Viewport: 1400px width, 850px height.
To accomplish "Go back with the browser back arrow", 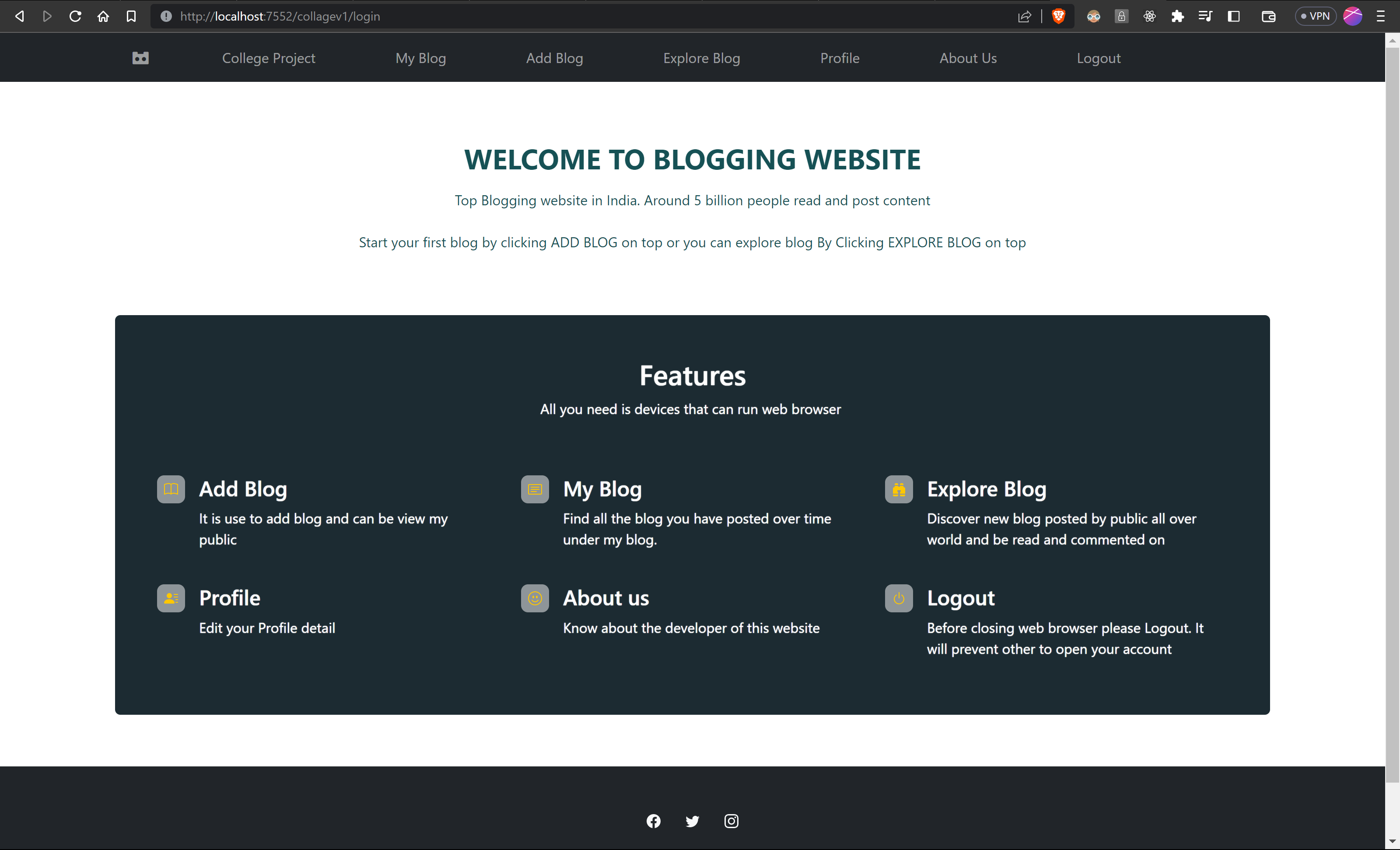I will (19, 16).
